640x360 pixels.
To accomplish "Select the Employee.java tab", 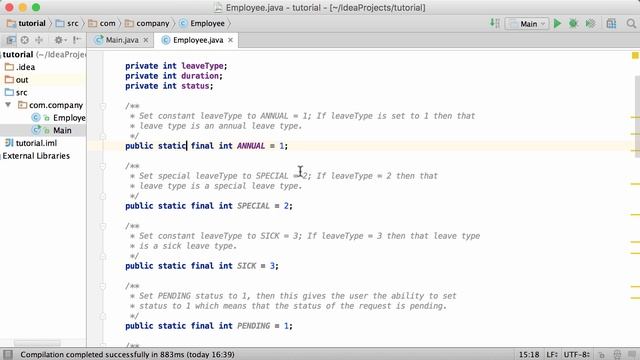I will tap(198, 40).
